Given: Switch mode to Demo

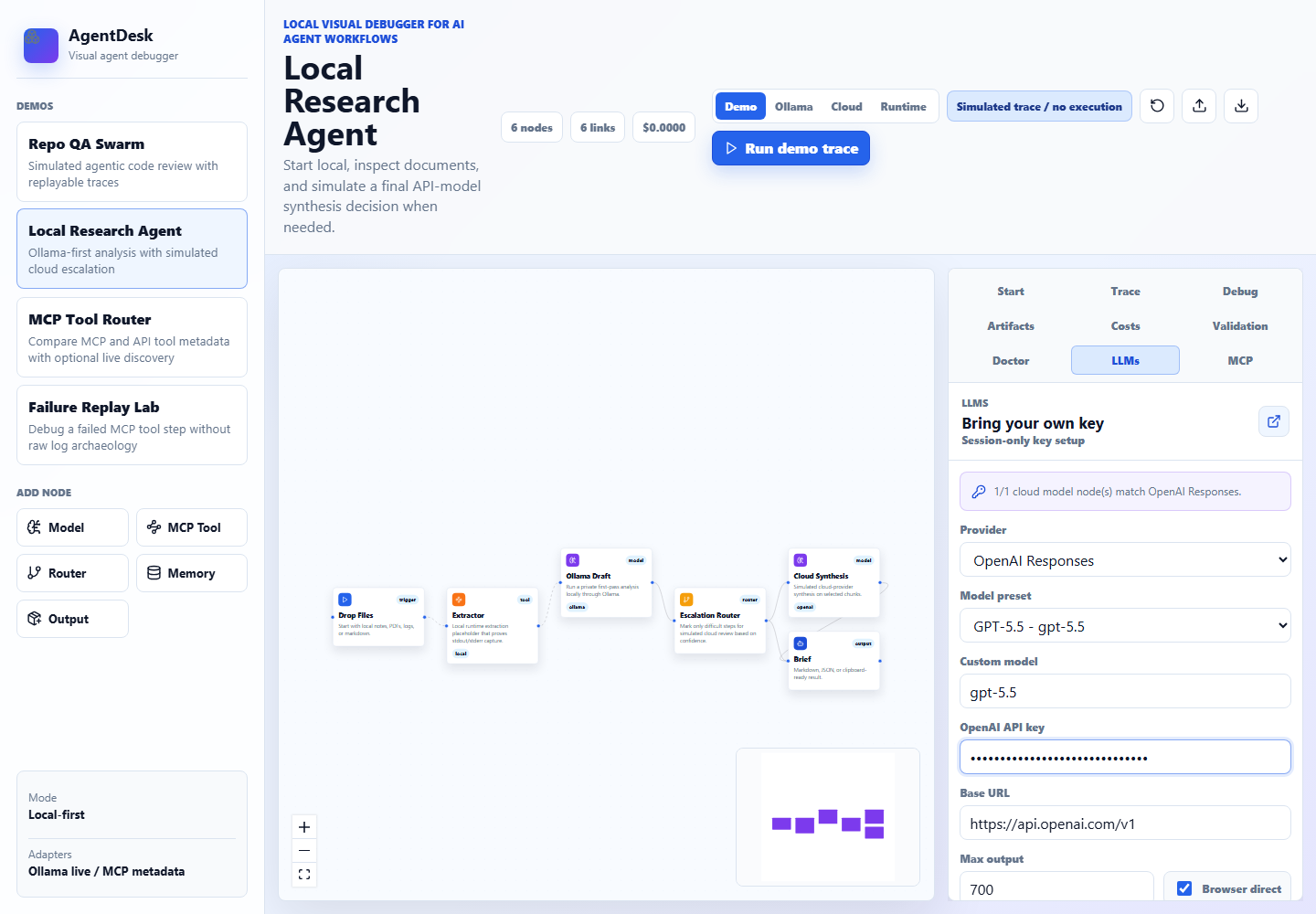Looking at the screenshot, I should (740, 106).
